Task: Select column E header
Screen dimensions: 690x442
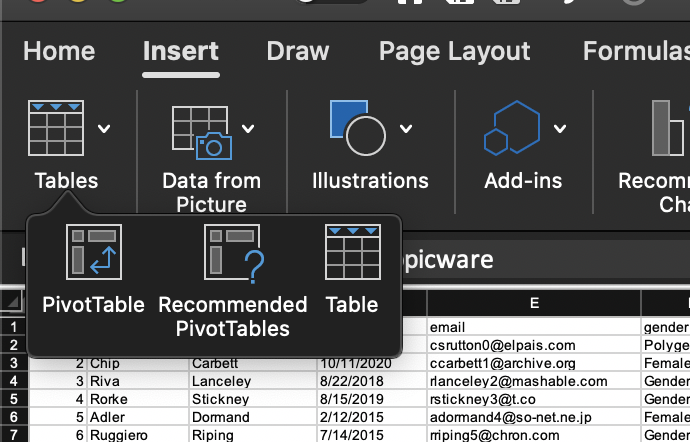Action: click(x=534, y=303)
